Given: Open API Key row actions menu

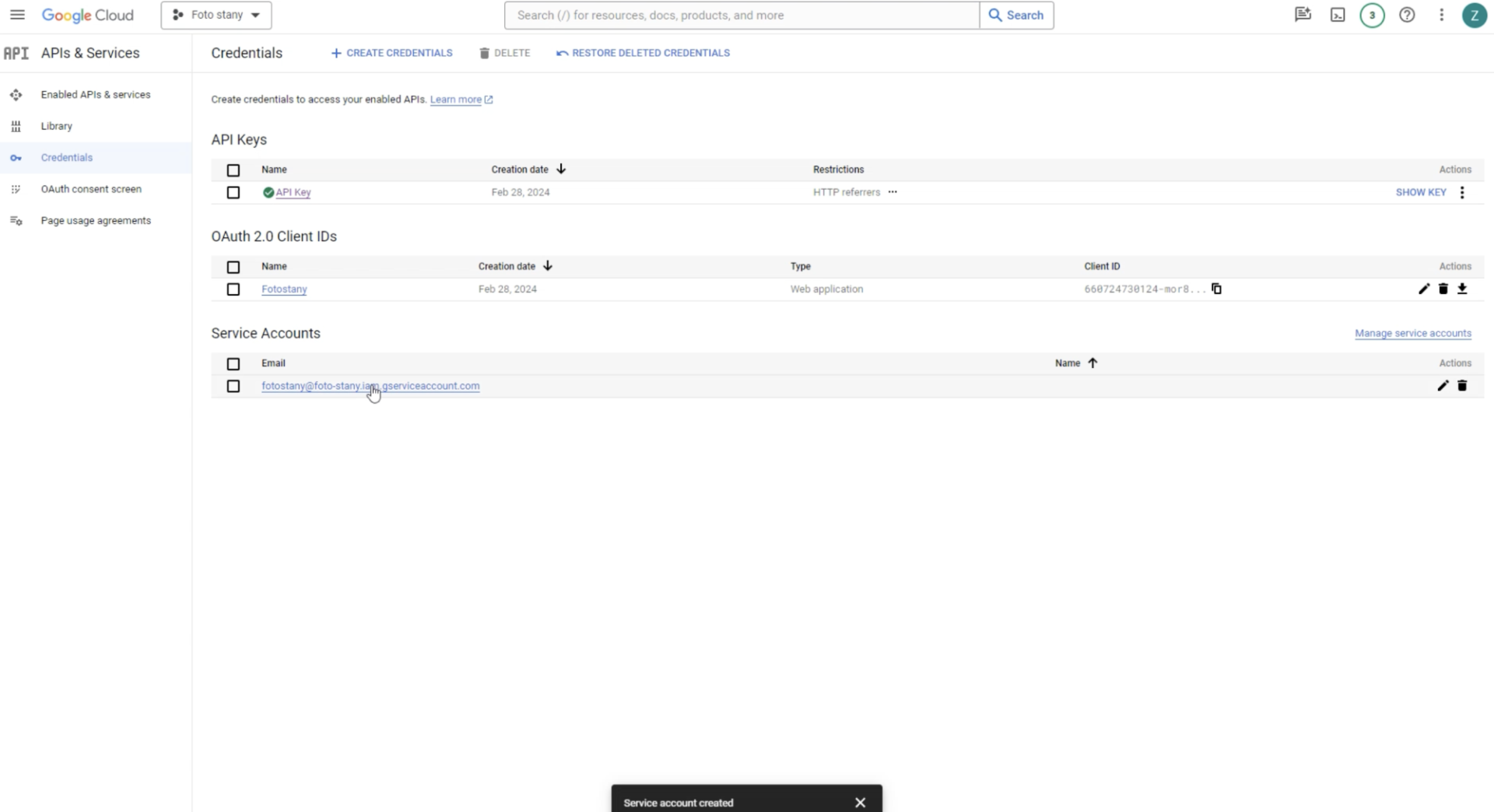Looking at the screenshot, I should pos(1462,192).
